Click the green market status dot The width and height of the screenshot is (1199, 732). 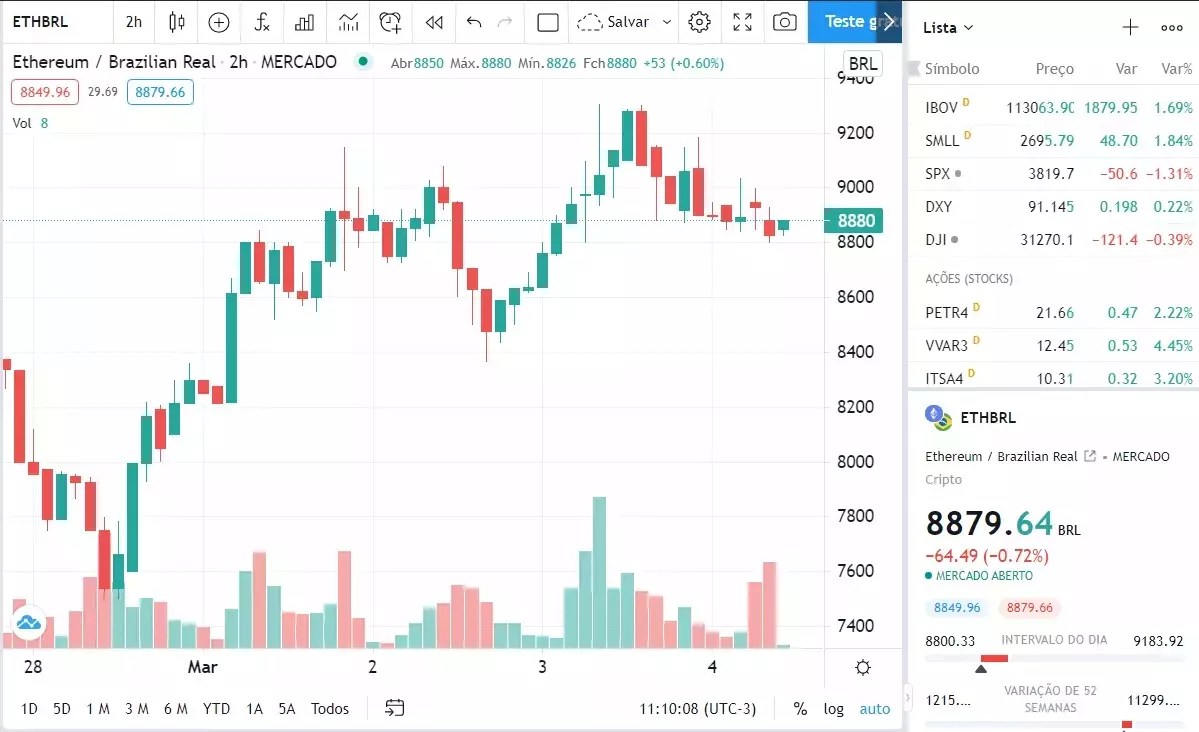pyautogui.click(x=363, y=62)
